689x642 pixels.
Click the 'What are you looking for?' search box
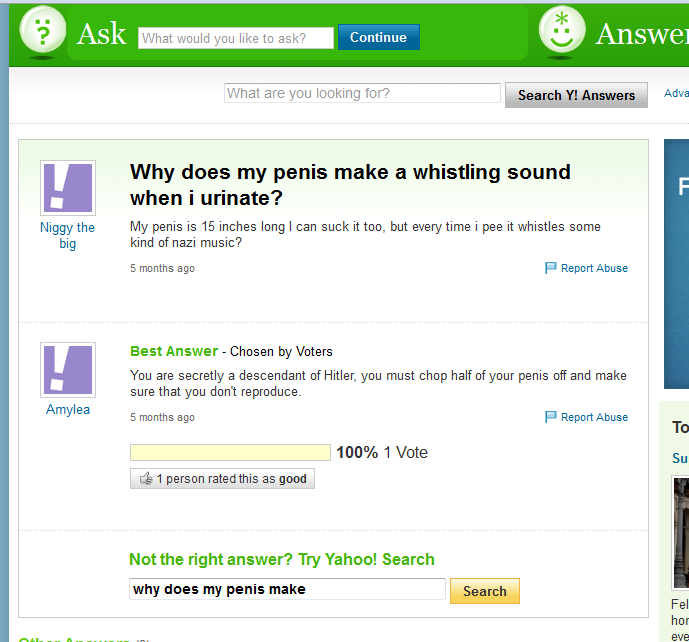[362, 94]
